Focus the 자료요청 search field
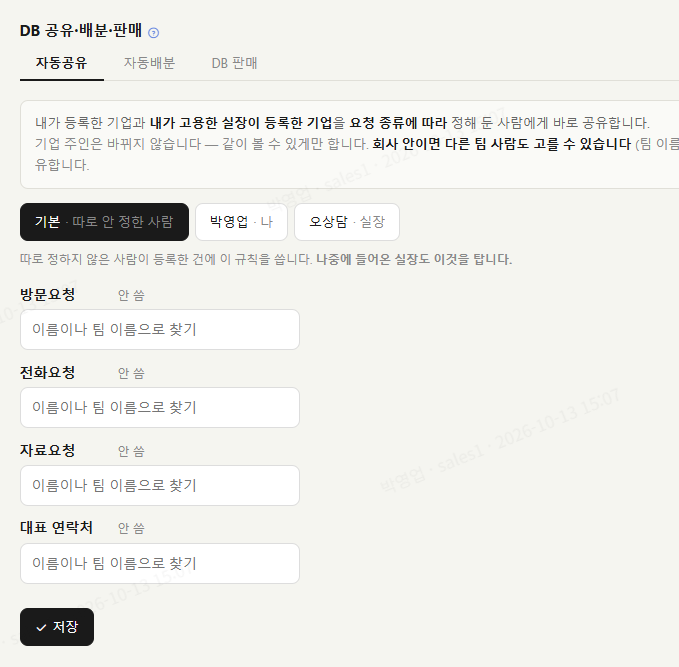This screenshot has width=679, height=667. (x=160, y=486)
